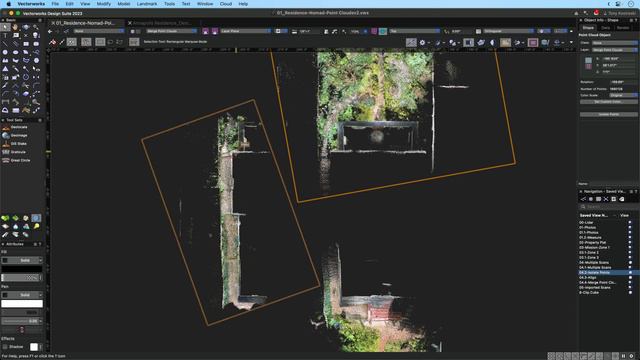The height and width of the screenshot is (360, 640).
Task: Toggle view checkbox for 04.3-Align
Action: pyautogui.click(x=630, y=278)
